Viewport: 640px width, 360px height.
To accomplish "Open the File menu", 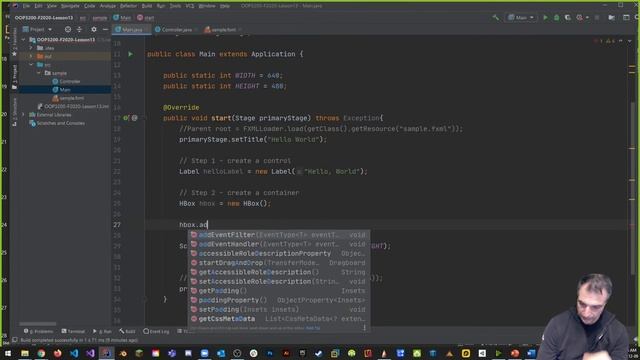I will pos(26,6).
